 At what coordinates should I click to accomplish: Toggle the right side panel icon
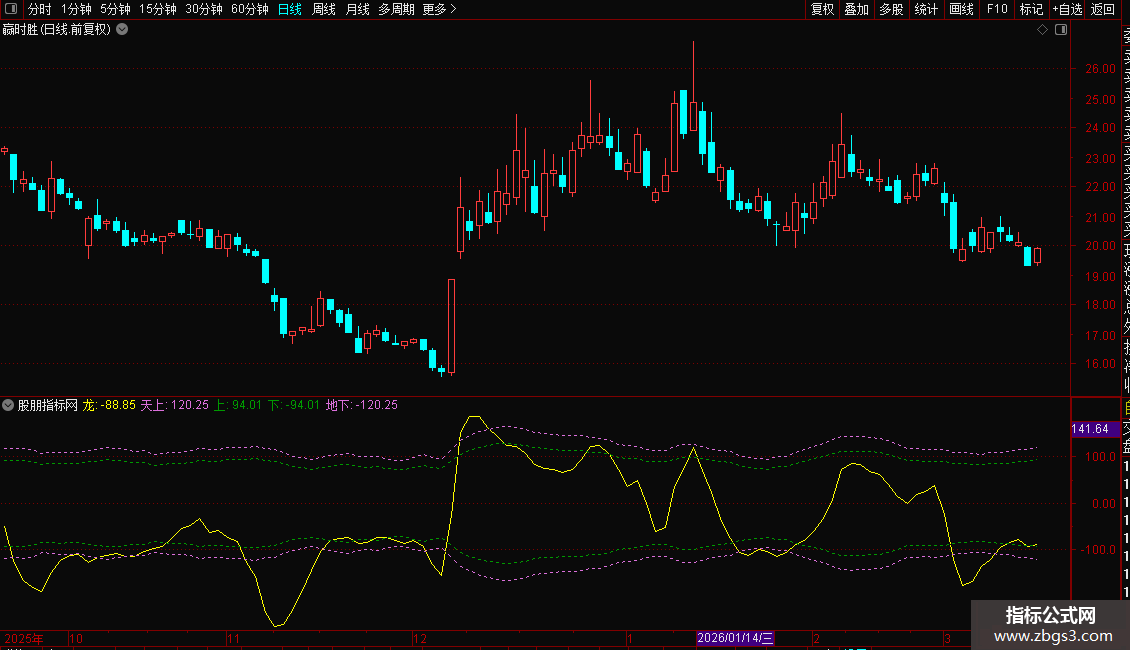(1061, 30)
